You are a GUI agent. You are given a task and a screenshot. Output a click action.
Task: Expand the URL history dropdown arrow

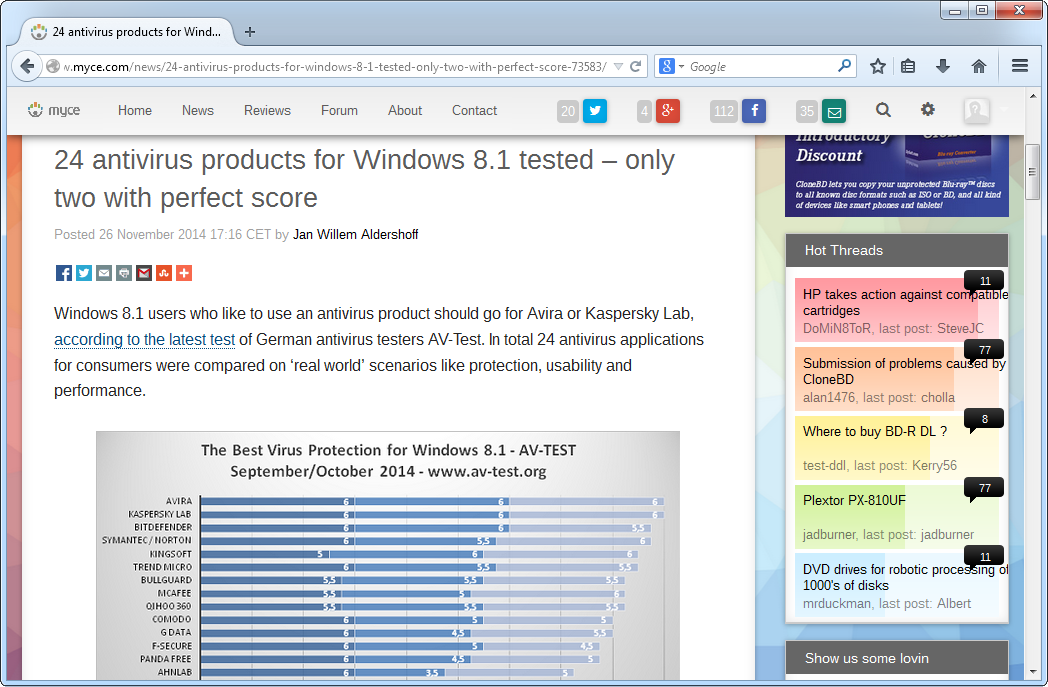point(618,67)
